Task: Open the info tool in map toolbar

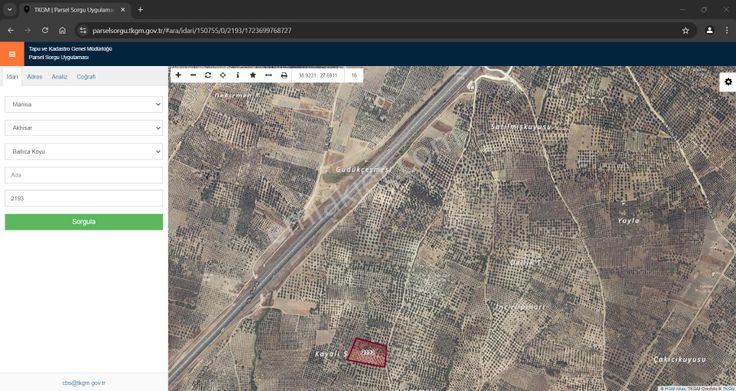Action: 238,75
